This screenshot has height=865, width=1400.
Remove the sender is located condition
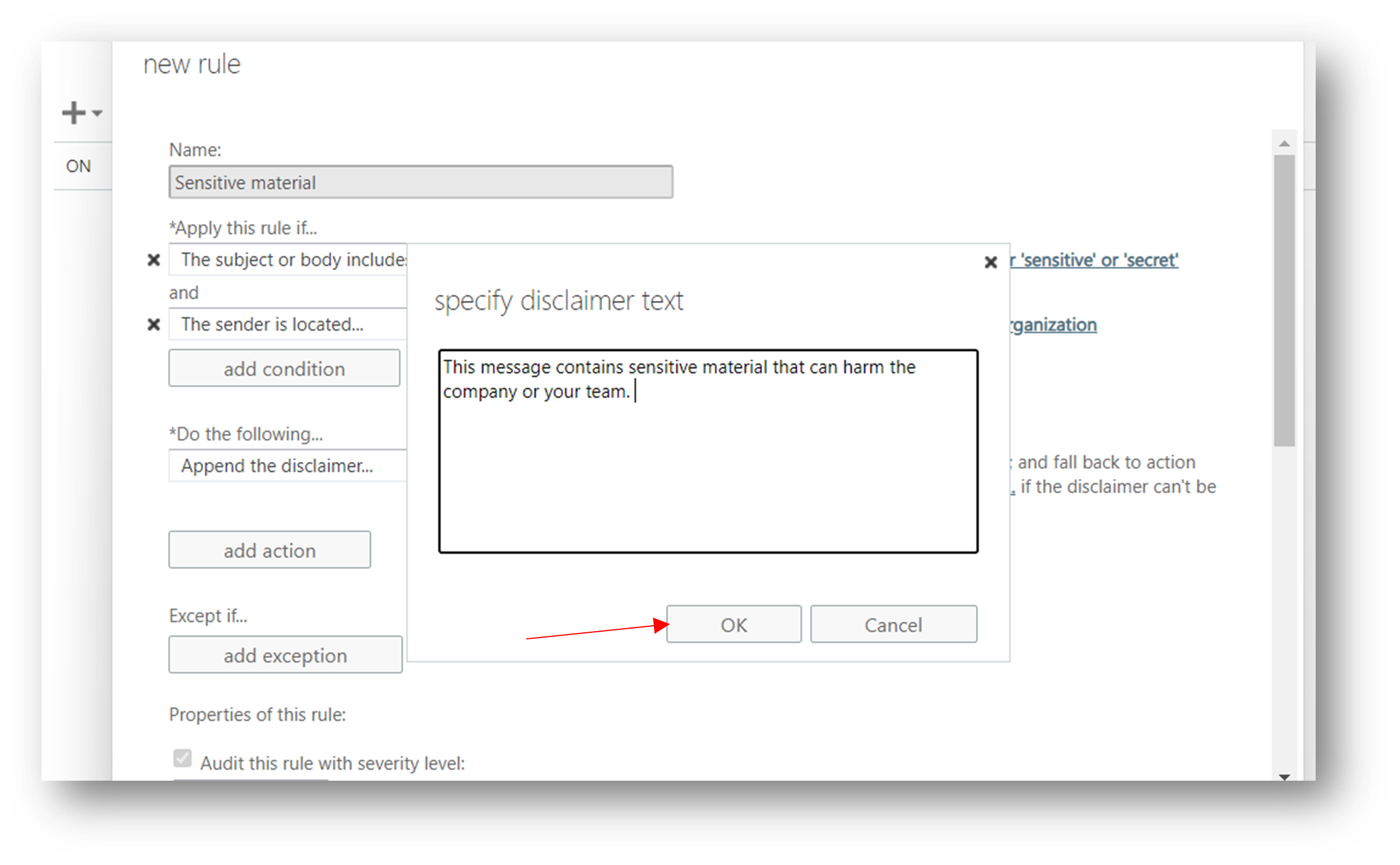(x=154, y=325)
